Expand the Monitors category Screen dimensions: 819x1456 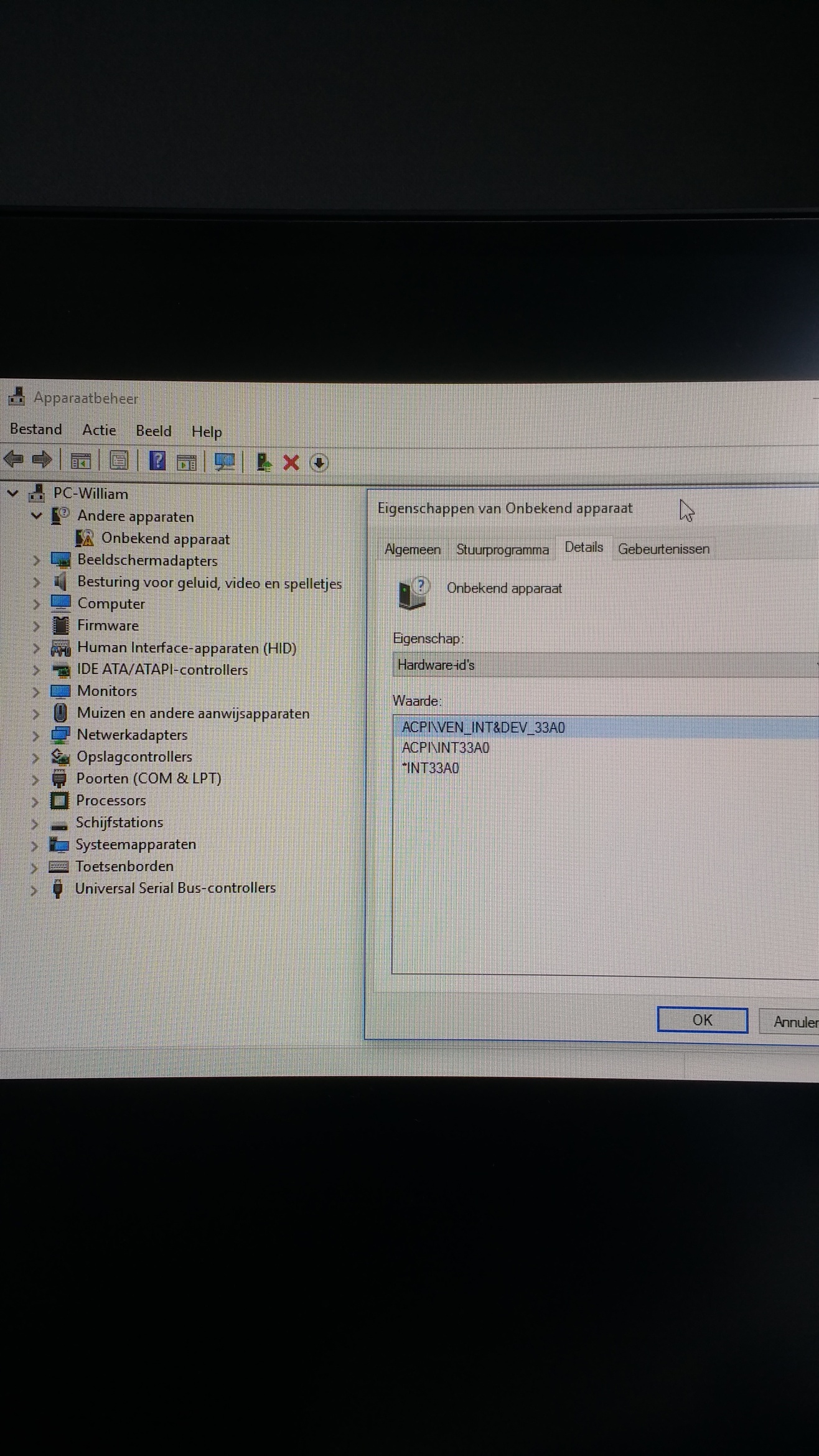[35, 691]
